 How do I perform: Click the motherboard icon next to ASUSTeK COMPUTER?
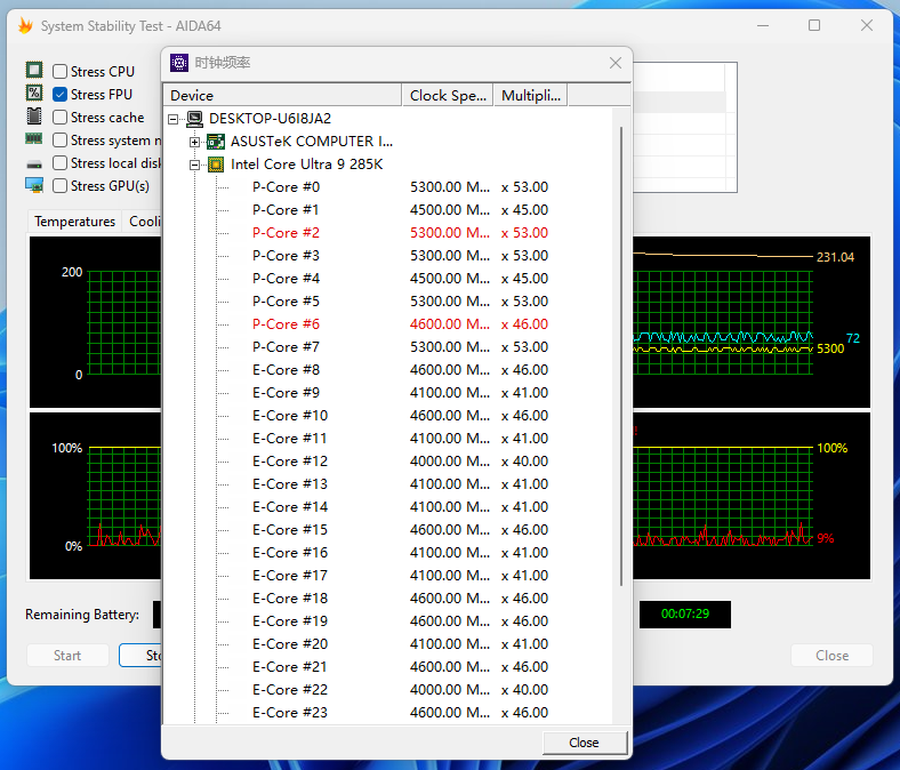tap(216, 141)
